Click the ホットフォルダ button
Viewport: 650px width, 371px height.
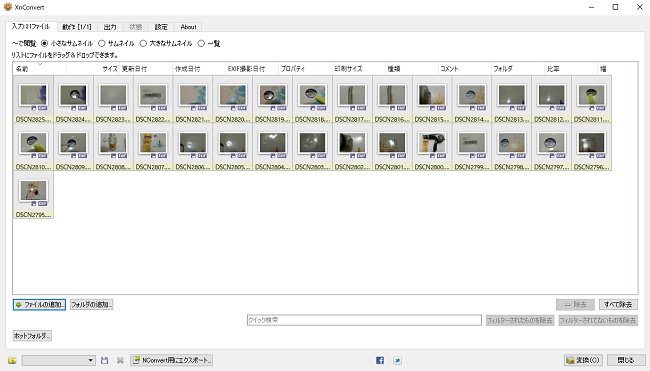32,336
